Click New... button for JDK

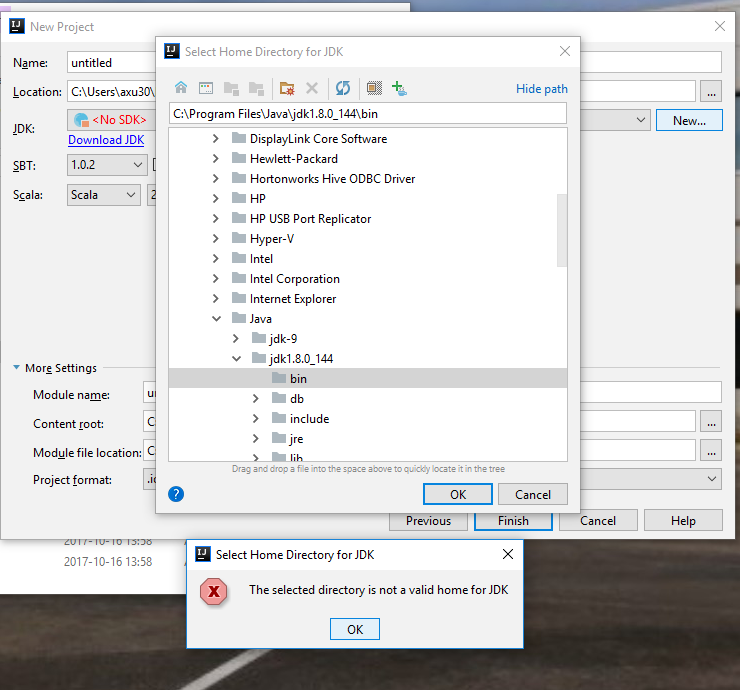(689, 120)
